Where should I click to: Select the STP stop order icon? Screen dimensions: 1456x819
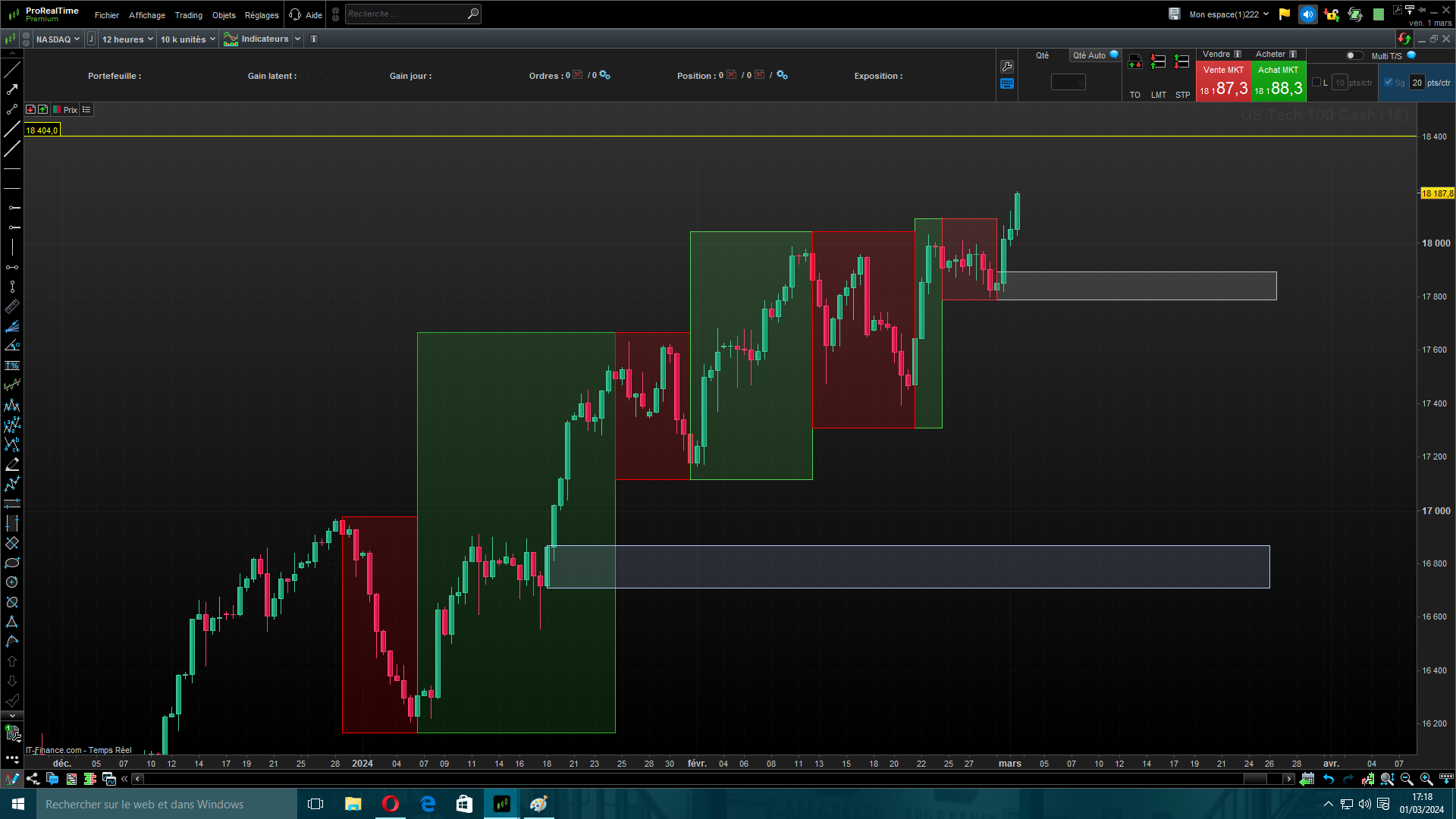[1181, 63]
